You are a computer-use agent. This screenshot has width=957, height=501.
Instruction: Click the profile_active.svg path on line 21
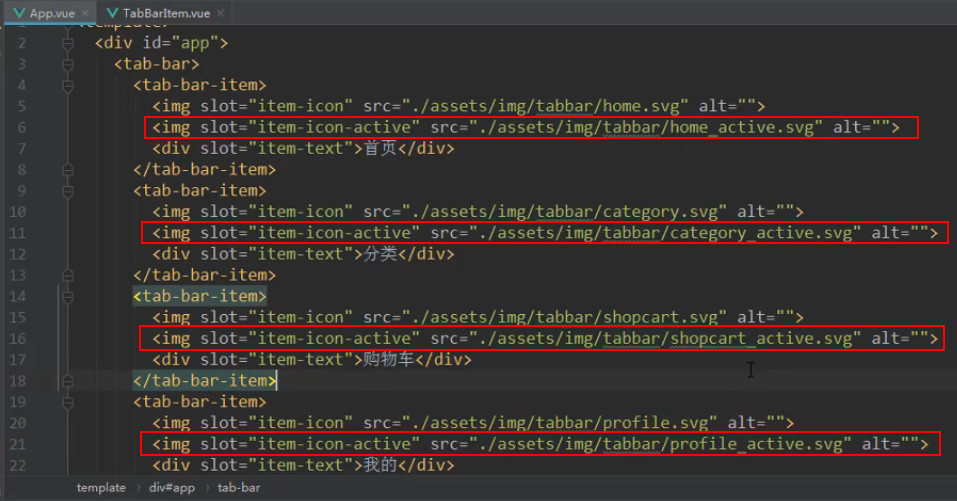coord(660,444)
